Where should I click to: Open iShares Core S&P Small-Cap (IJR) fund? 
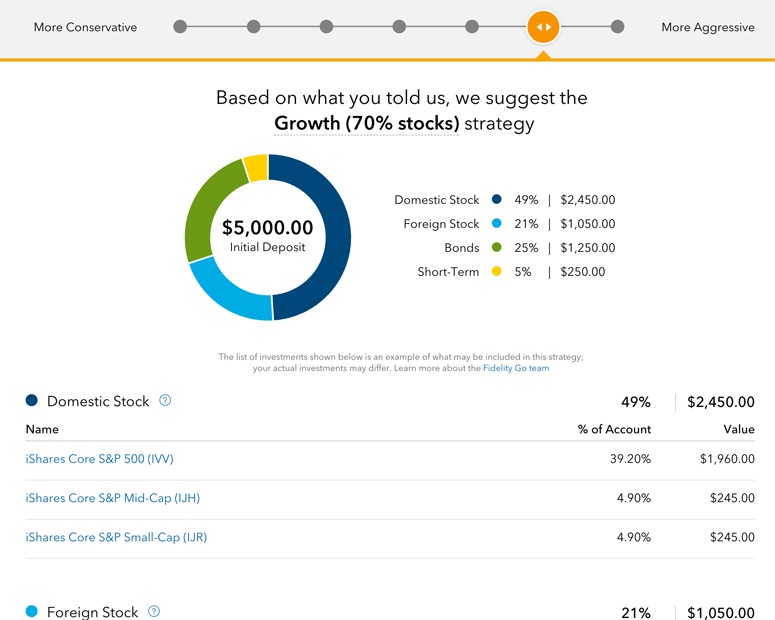pyautogui.click(x=116, y=537)
